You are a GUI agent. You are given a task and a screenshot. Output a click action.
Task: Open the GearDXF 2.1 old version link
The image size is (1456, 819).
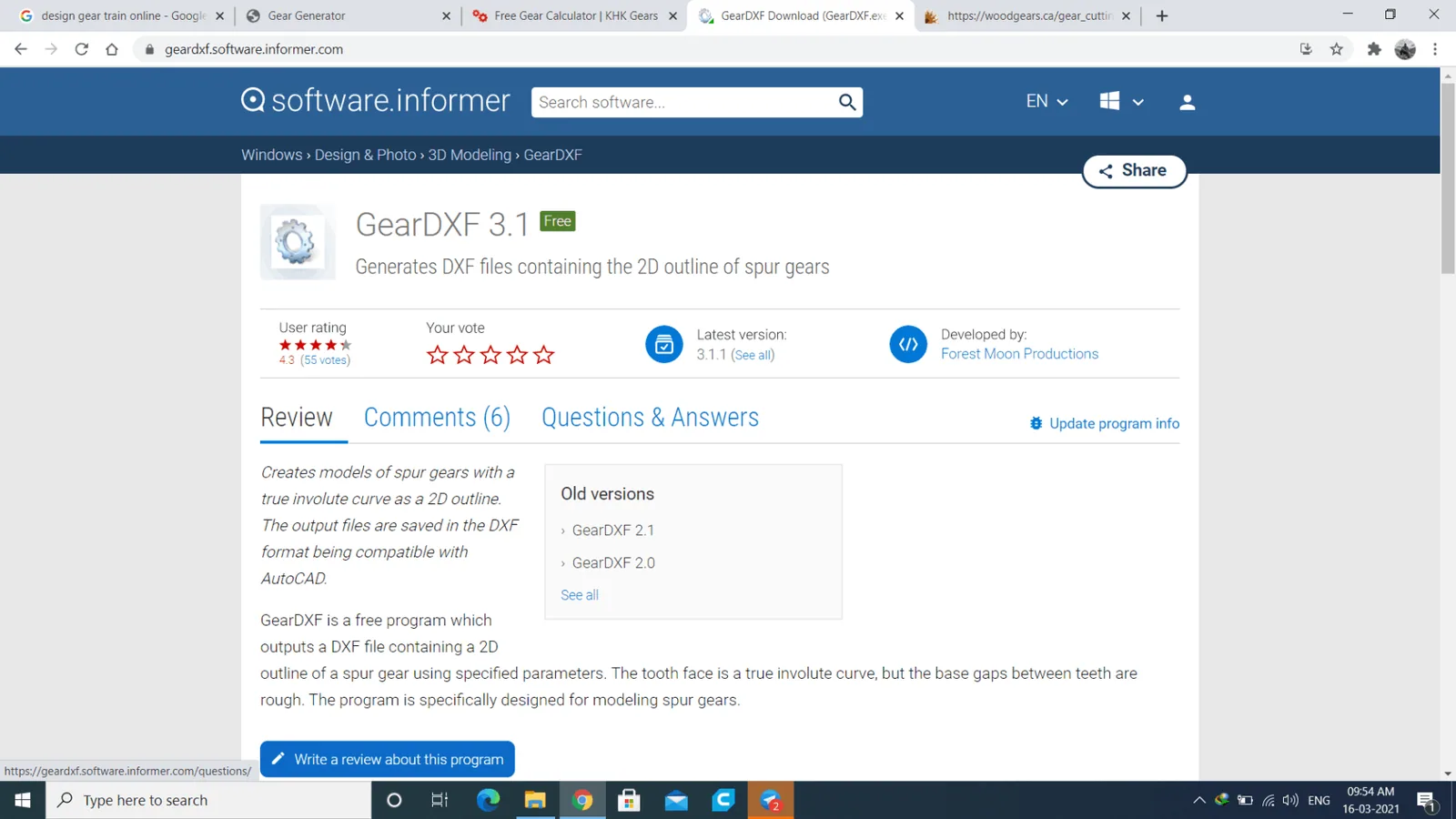click(x=612, y=531)
